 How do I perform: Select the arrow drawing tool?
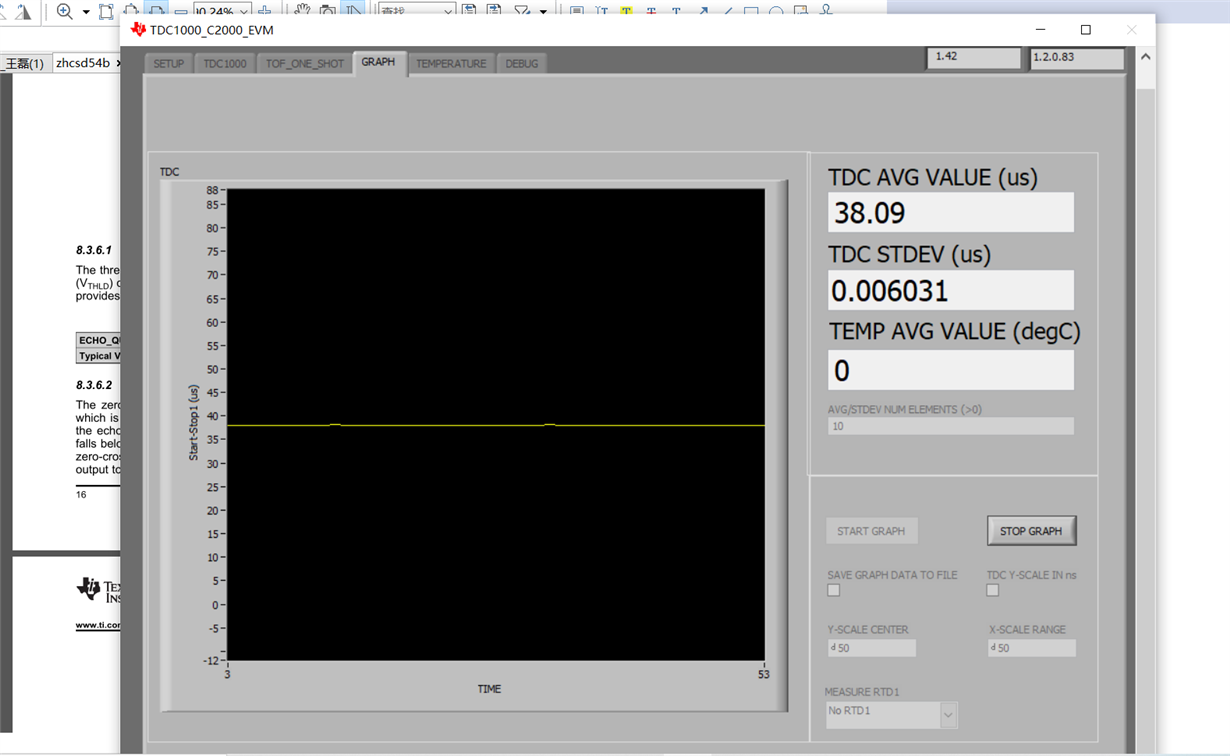tap(703, 11)
